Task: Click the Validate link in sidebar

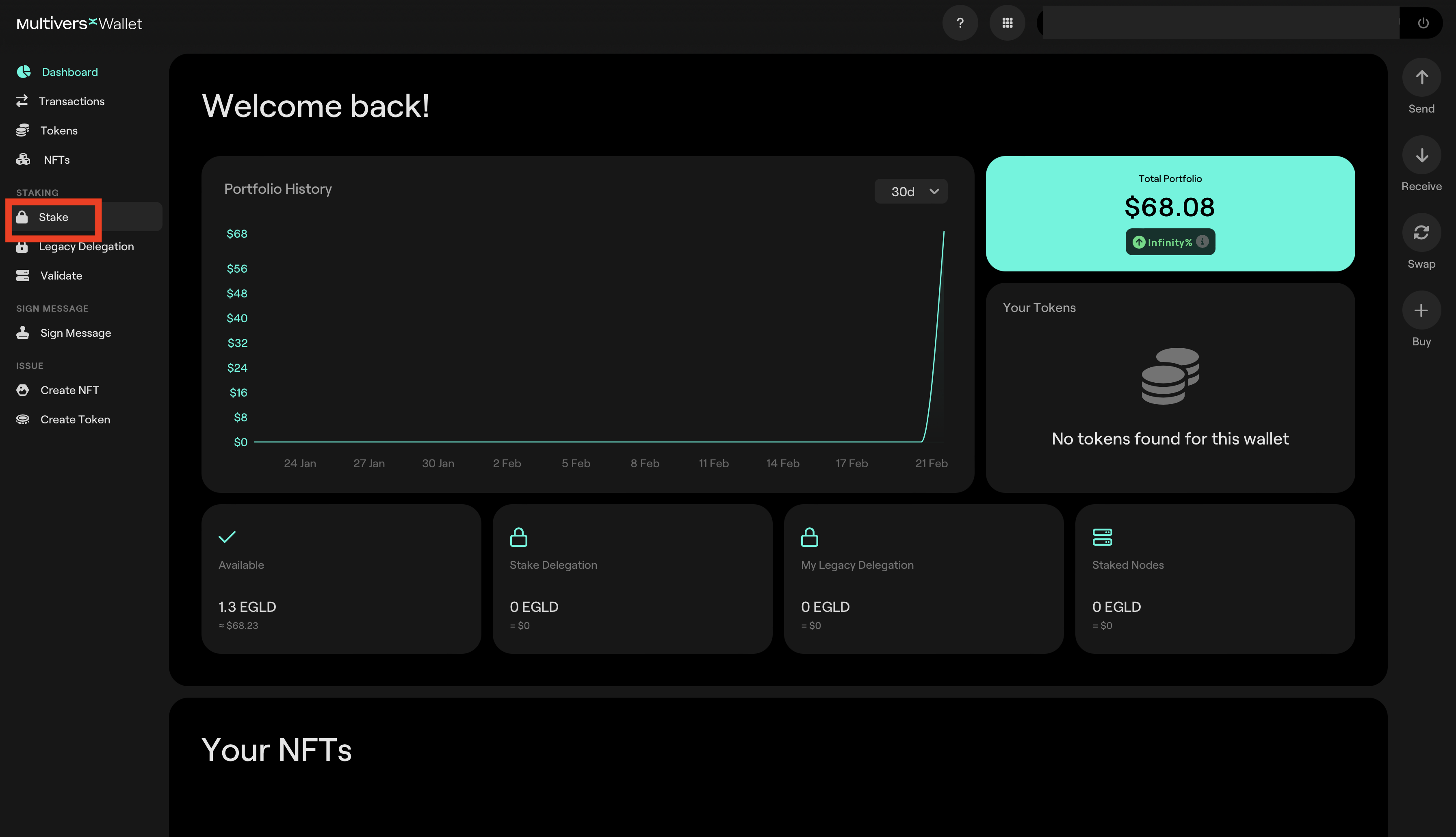Action: [61, 275]
